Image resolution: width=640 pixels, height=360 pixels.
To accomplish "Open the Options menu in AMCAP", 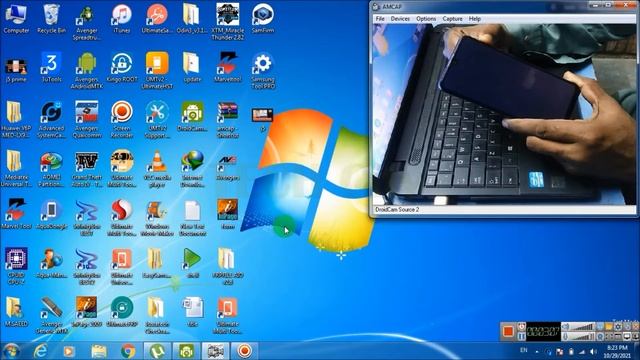I will pos(426,19).
